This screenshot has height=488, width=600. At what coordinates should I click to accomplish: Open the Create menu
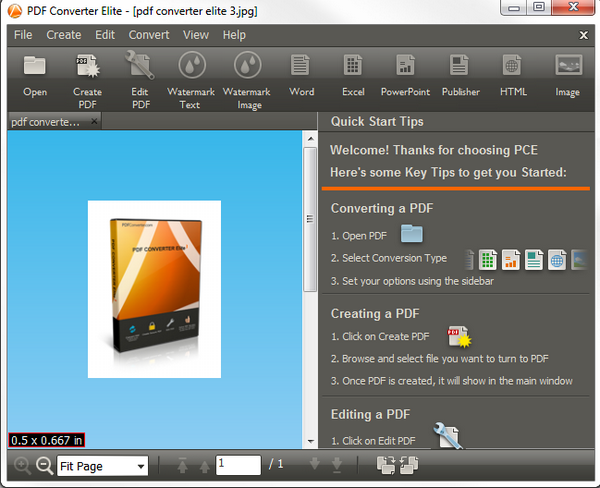(64, 35)
